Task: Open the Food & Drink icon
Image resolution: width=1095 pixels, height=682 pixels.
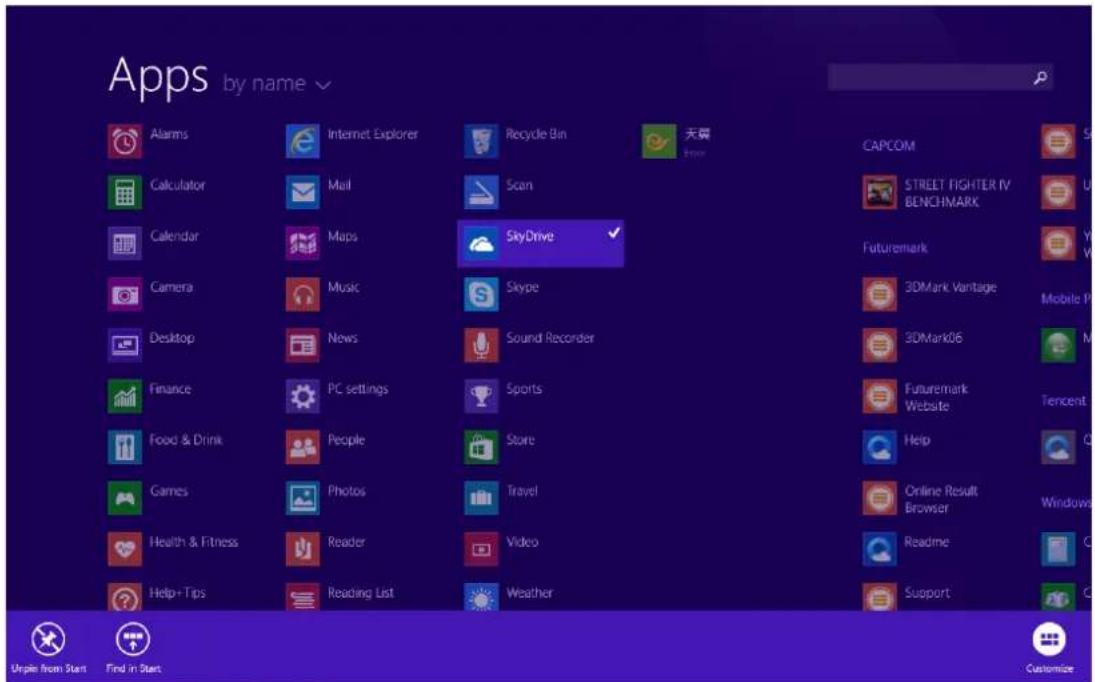Action: click(x=124, y=447)
